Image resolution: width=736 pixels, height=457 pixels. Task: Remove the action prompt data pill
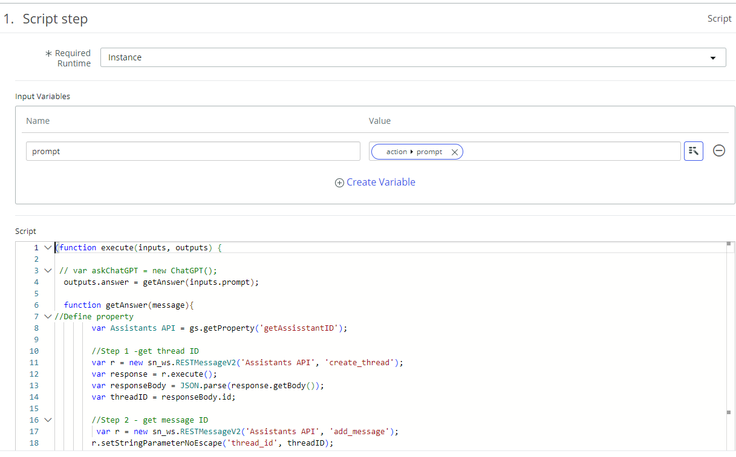click(454, 152)
